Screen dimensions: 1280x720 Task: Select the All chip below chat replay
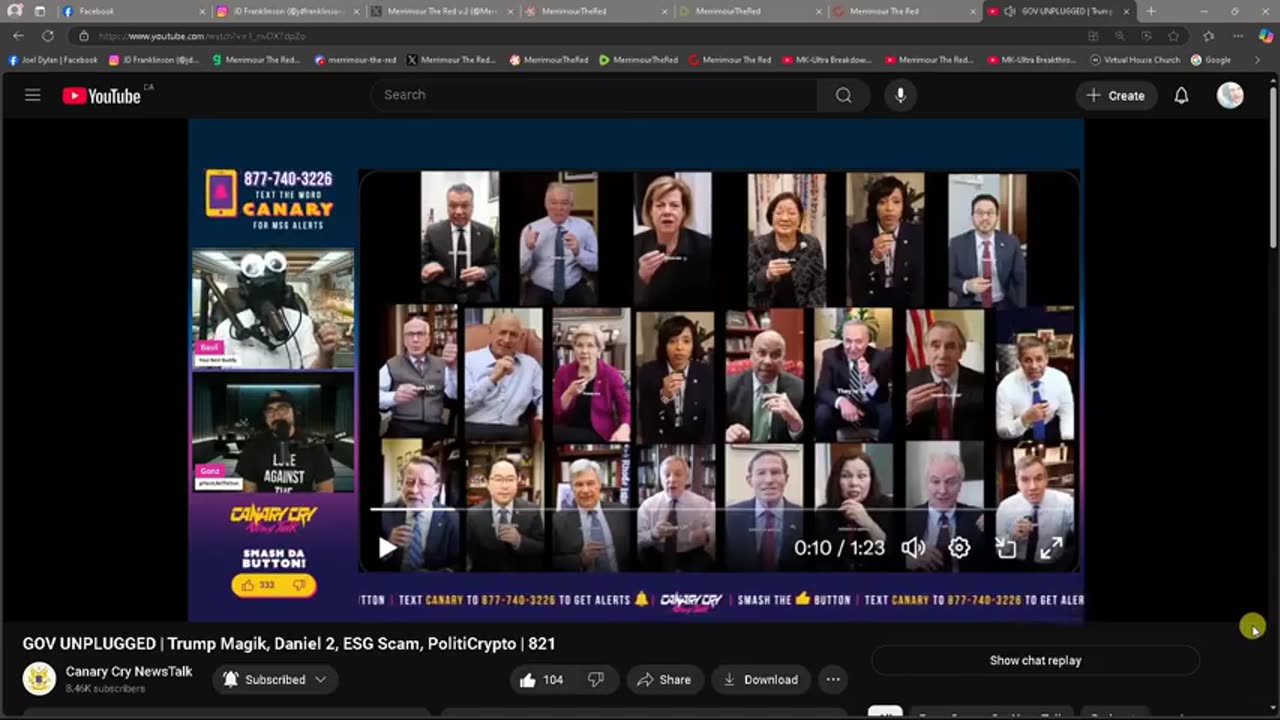pos(884,714)
